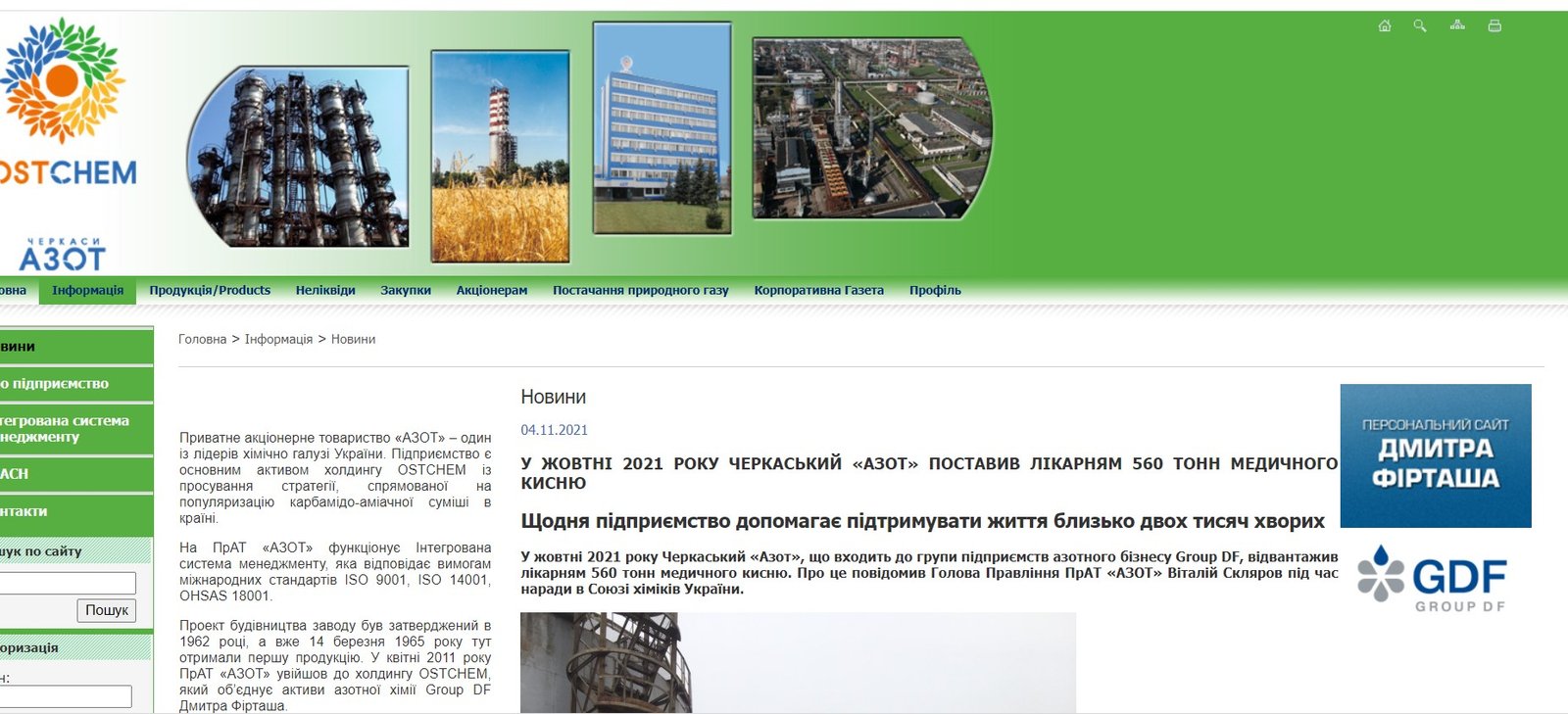The image size is (1568, 714).
Task: Focus the login input field in the sidebar
Action: [66, 696]
